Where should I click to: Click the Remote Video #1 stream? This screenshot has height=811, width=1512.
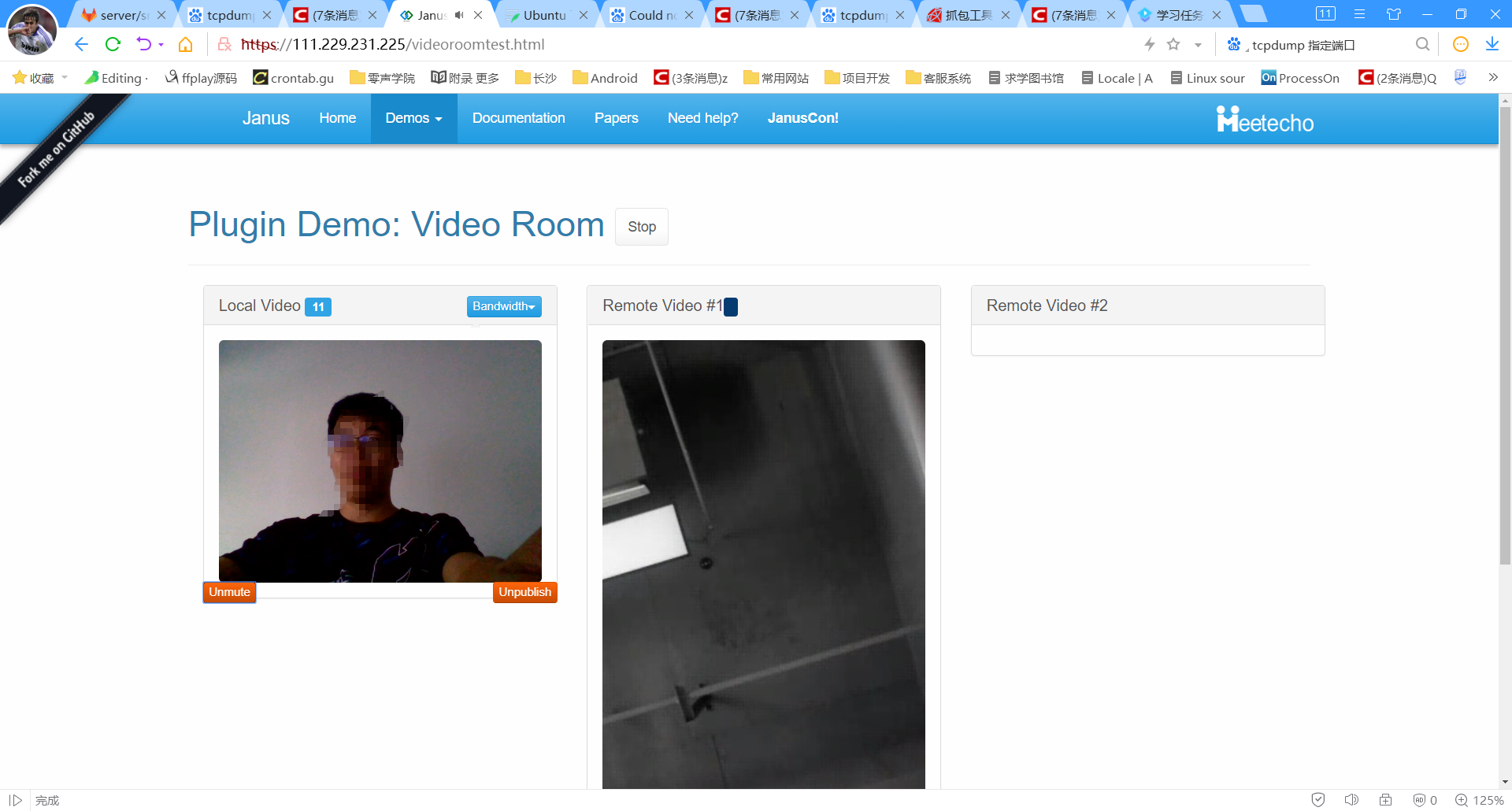pos(764,565)
